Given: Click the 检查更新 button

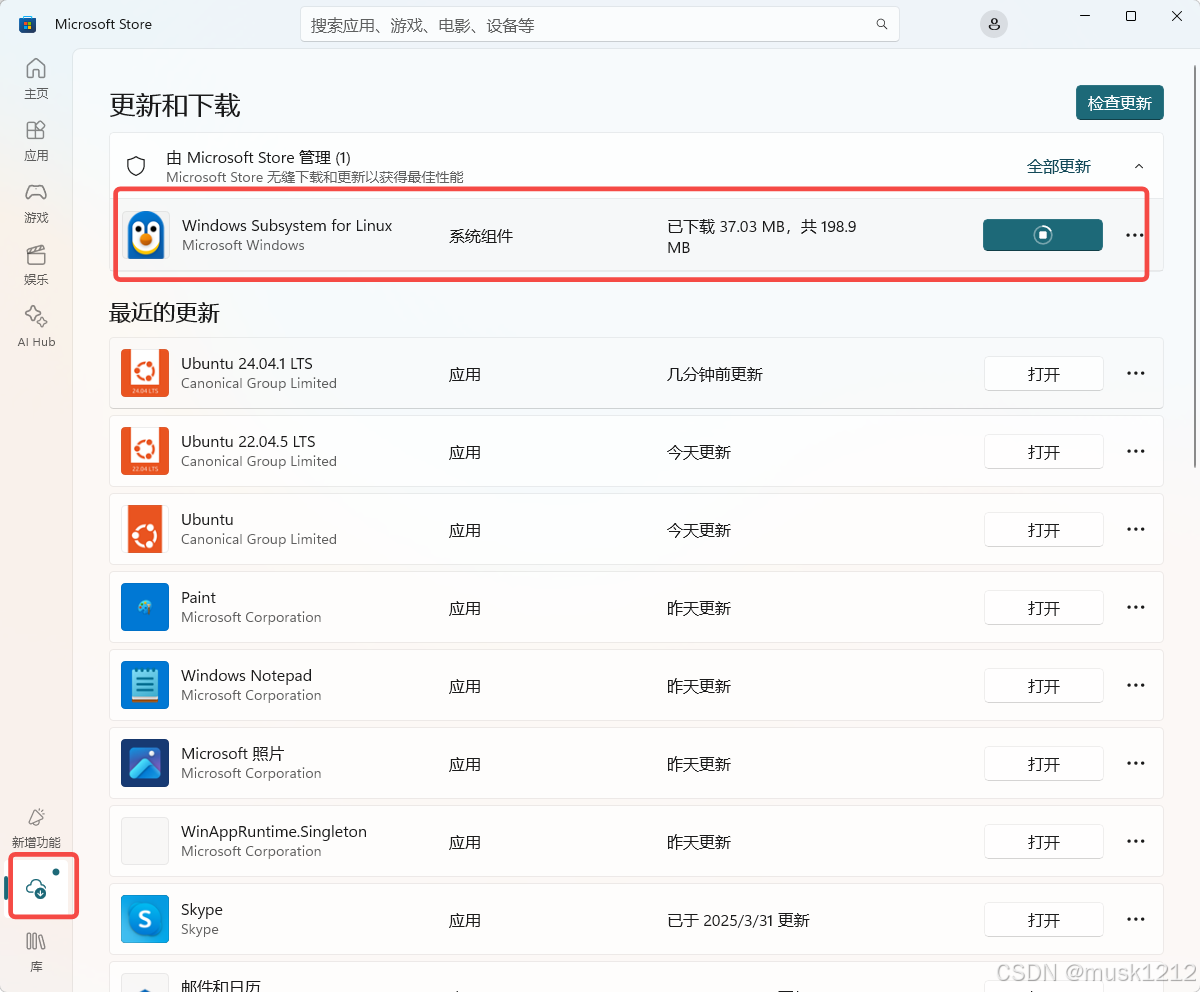Looking at the screenshot, I should tap(1119, 103).
